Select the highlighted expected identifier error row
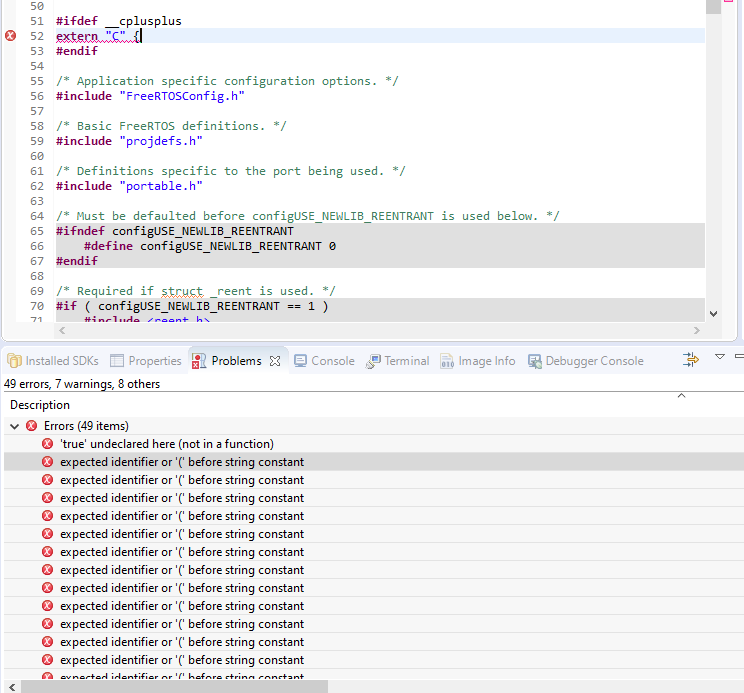 374,462
